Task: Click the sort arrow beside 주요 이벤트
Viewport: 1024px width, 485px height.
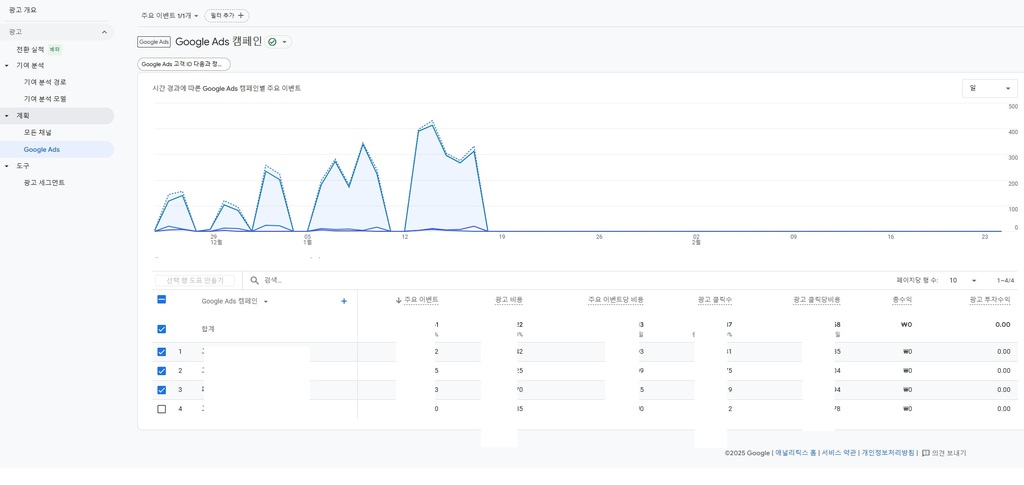Action: (x=398, y=300)
